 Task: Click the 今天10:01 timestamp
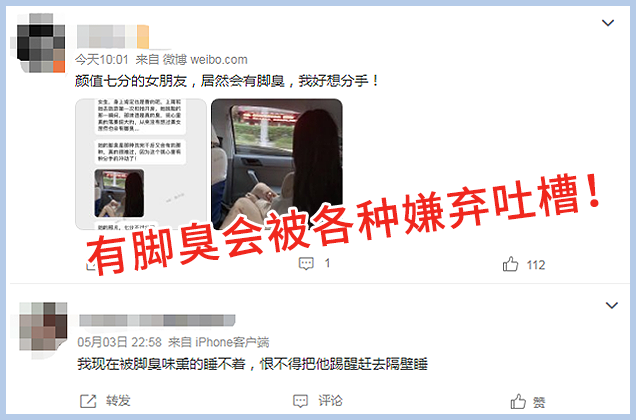[x=102, y=60]
